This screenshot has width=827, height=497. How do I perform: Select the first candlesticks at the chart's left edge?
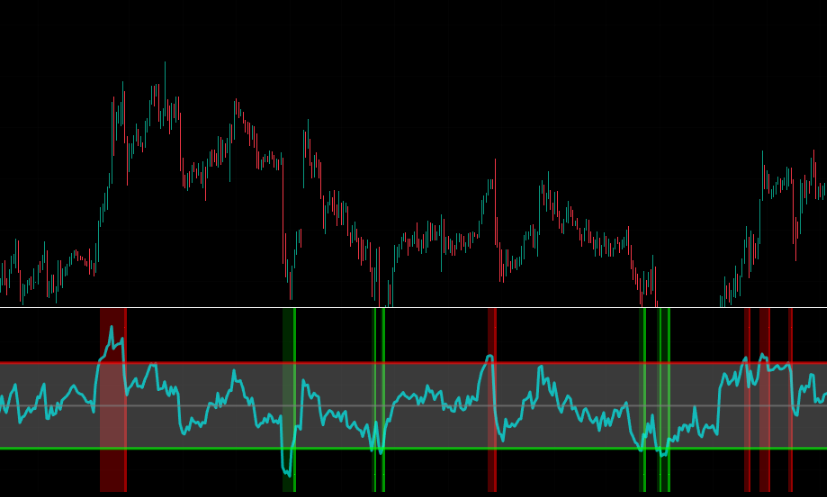click(5, 275)
